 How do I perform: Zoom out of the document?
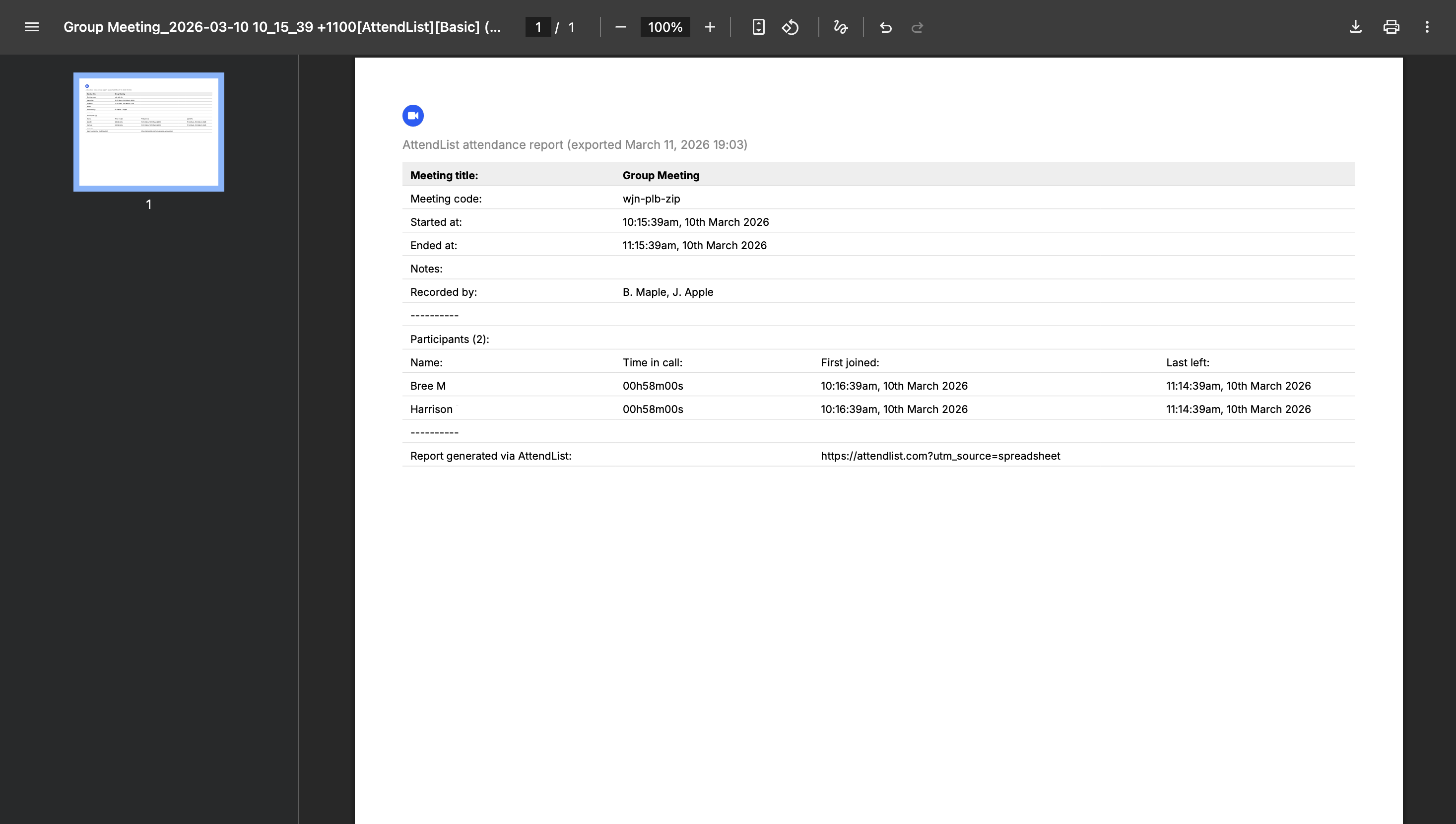click(620, 27)
